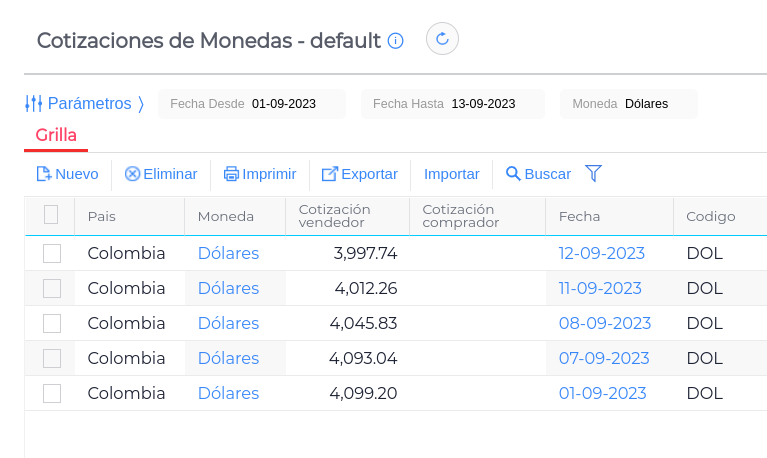Toggle the select-all checkbox in the grid header

tap(51, 215)
